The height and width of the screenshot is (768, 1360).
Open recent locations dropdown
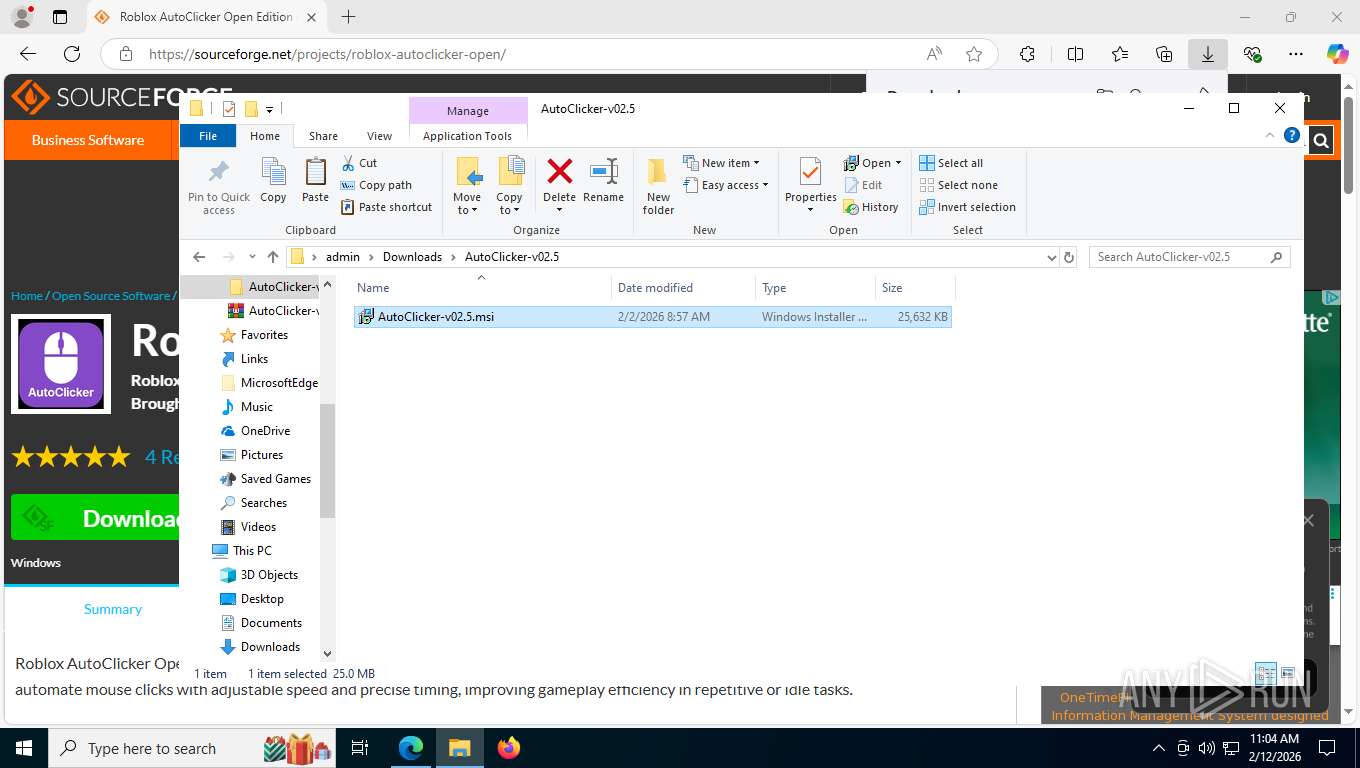[252, 257]
